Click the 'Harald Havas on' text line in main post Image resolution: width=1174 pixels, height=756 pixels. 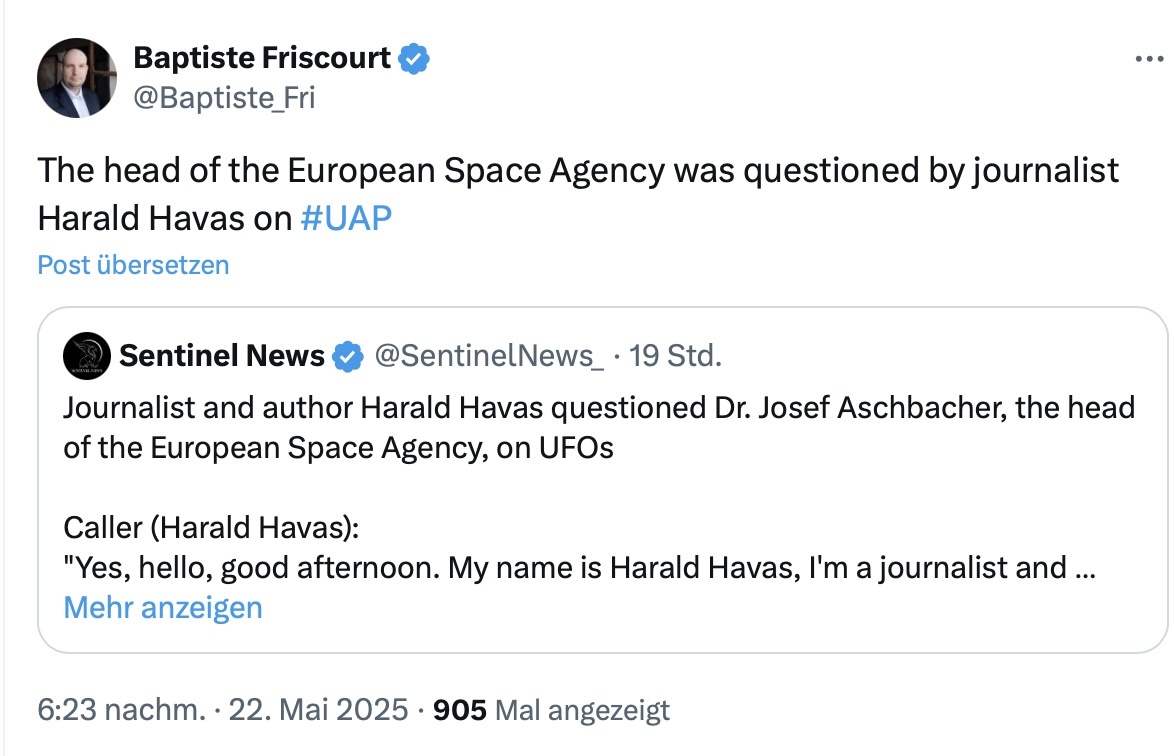coord(165,219)
